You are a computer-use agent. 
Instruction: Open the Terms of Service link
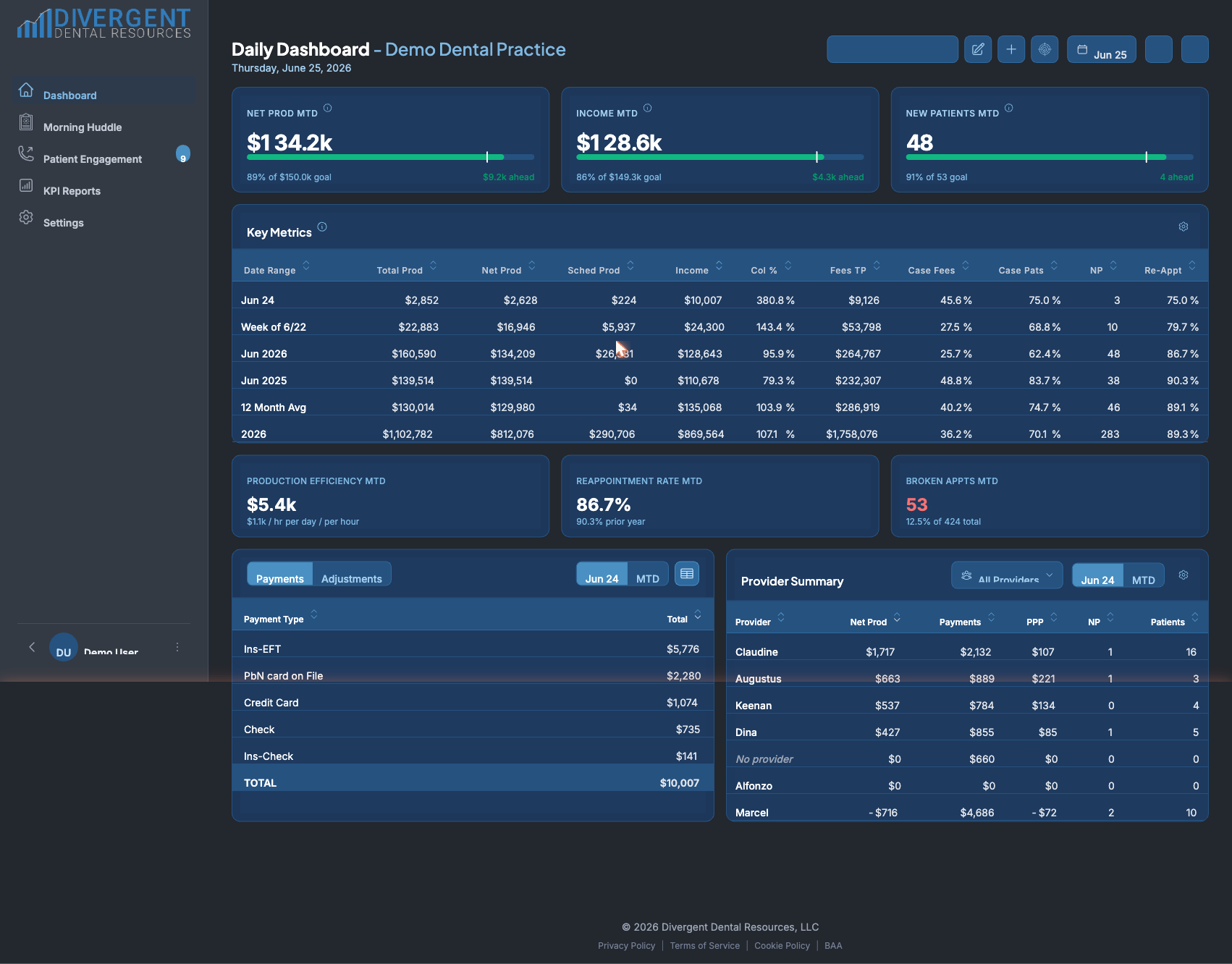704,945
